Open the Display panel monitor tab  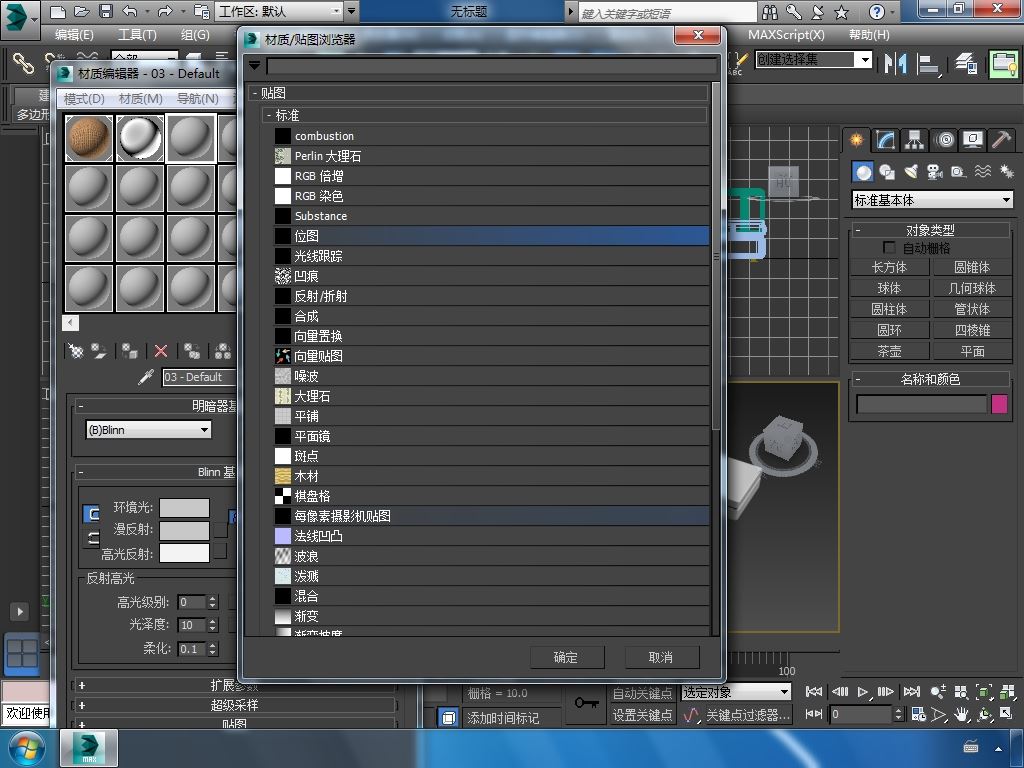tap(972, 140)
